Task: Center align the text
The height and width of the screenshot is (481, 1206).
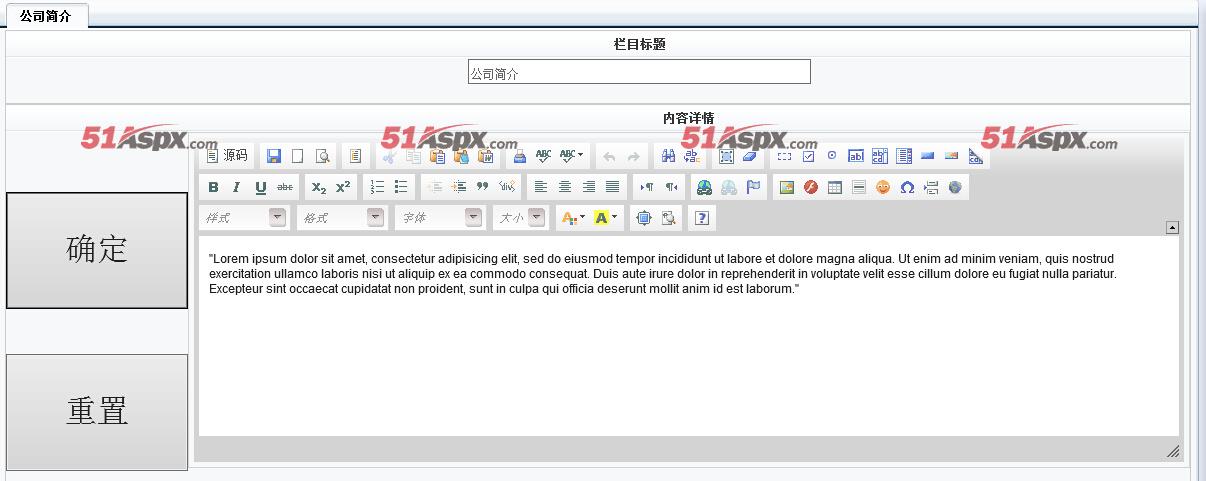Action: coord(565,187)
